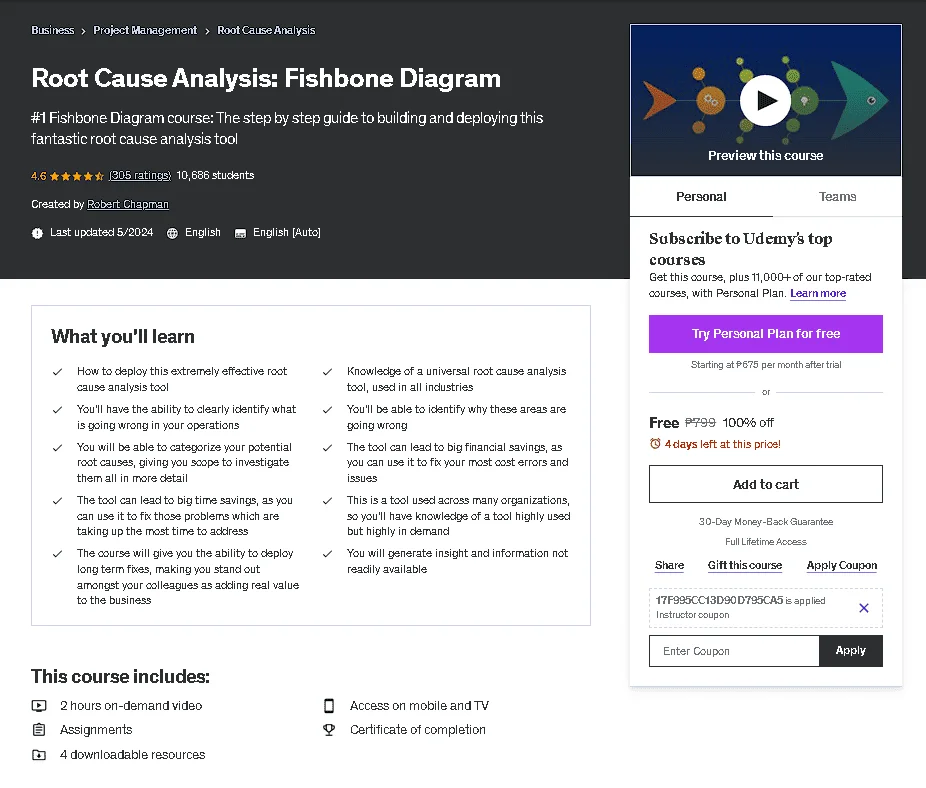Click the last updated alert icon
Screen dimensions: 926x788
(x=37, y=233)
